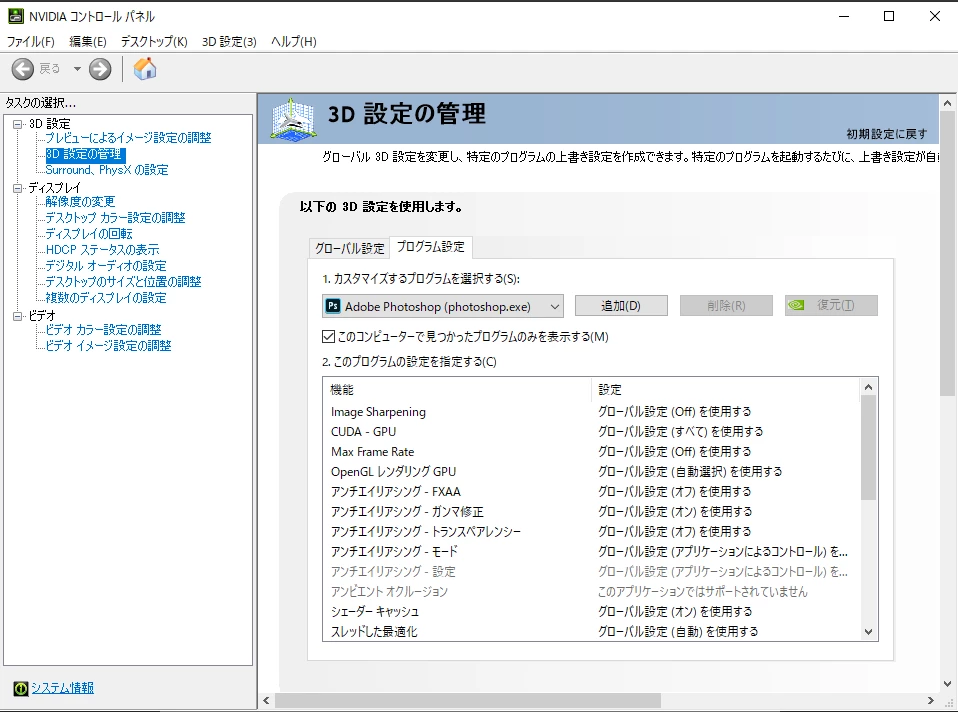Click the NVIDIA Control Panel title bar icon
The image size is (958, 712).
[x=15, y=16]
